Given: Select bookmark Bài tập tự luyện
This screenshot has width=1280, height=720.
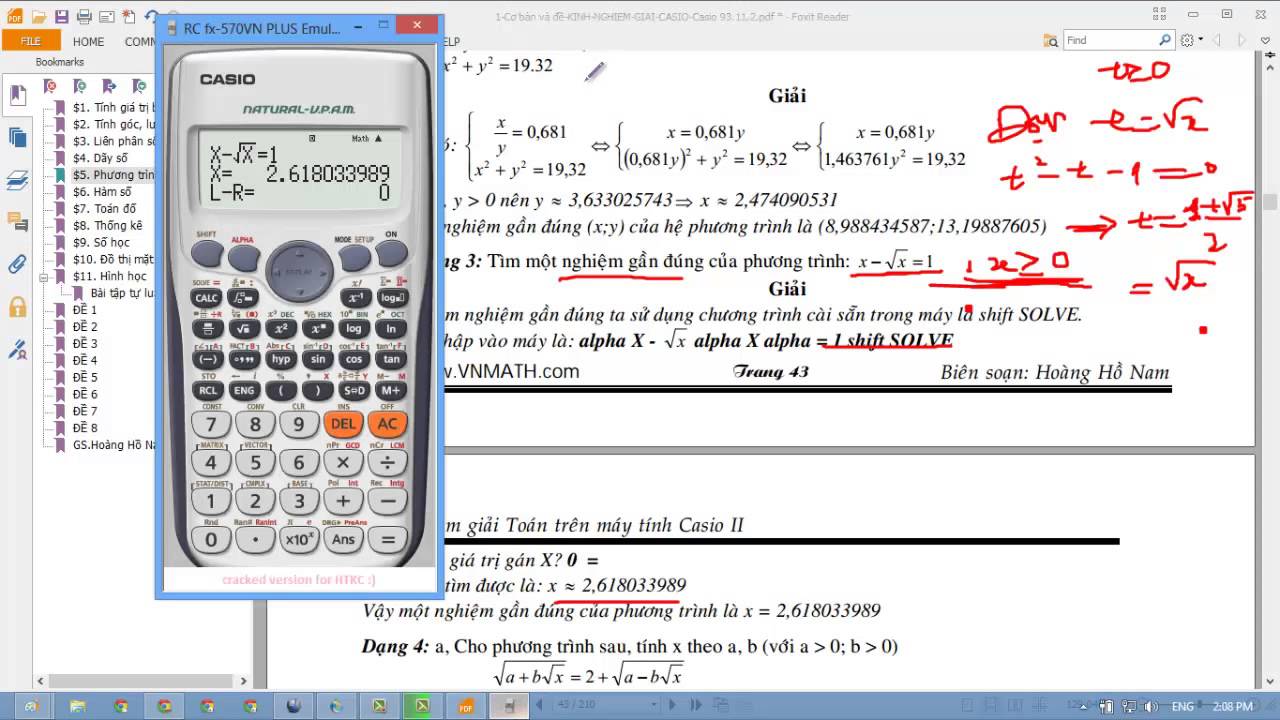Looking at the screenshot, I should [x=123, y=293].
